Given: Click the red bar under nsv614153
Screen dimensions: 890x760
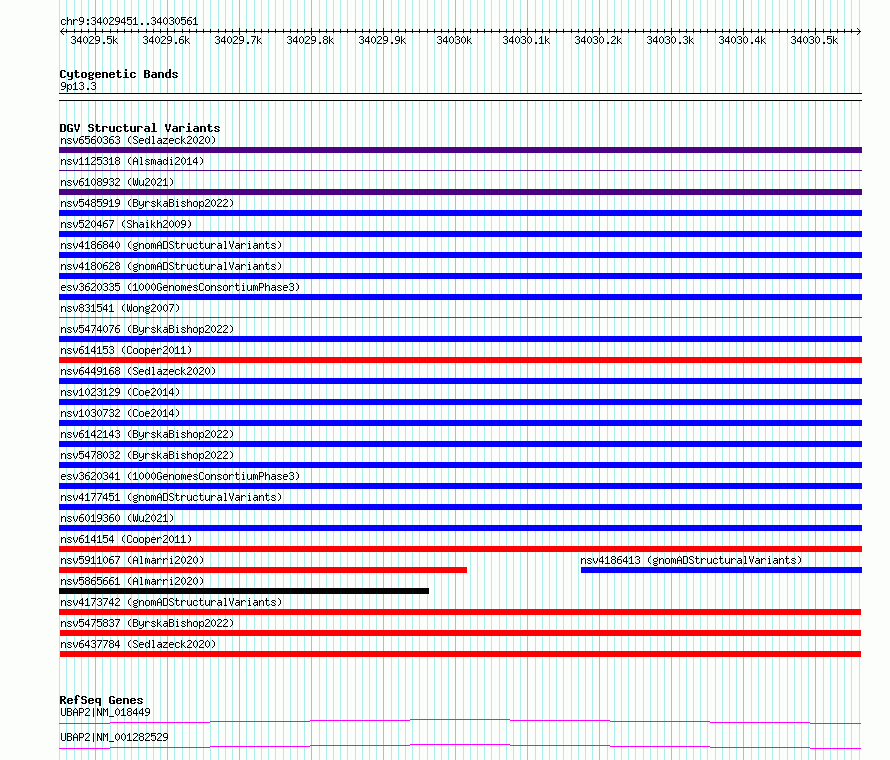Looking at the screenshot, I should 460,360.
